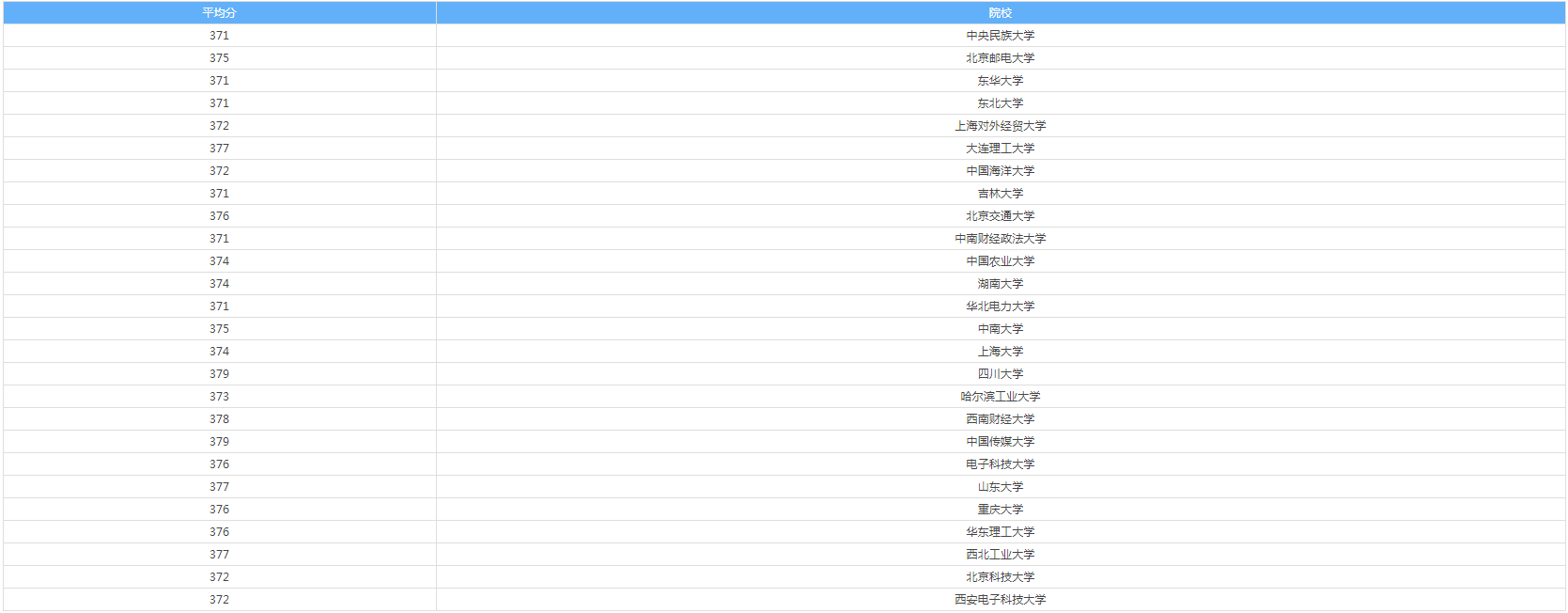
Task: Select the 吉林大学 cell
Action: click(x=1001, y=194)
